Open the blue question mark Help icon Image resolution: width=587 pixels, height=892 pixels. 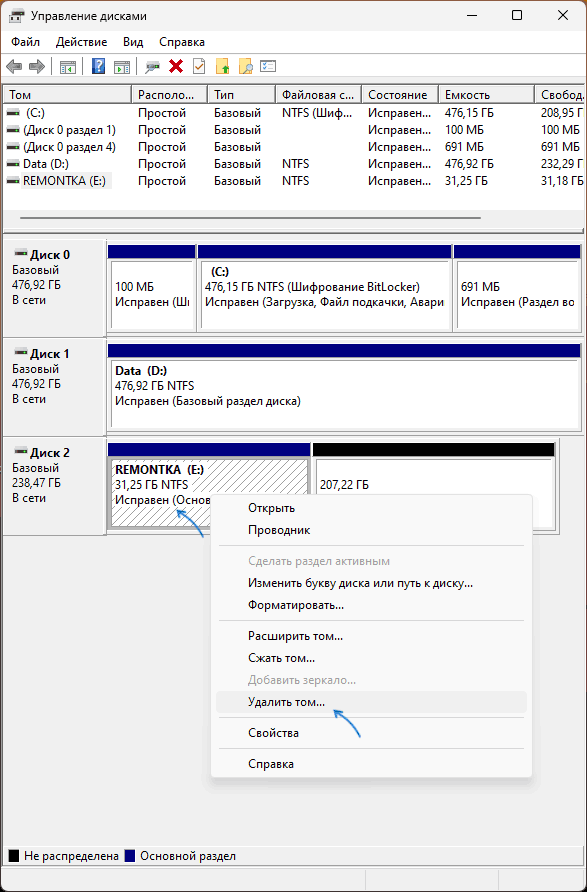[x=98, y=67]
